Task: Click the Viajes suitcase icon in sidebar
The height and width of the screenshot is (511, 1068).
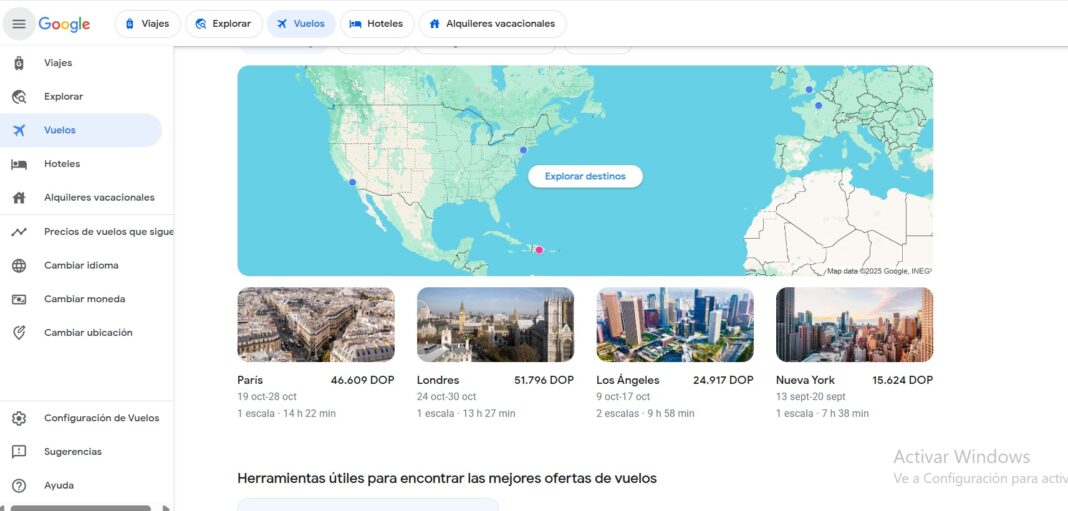Action: tap(19, 63)
